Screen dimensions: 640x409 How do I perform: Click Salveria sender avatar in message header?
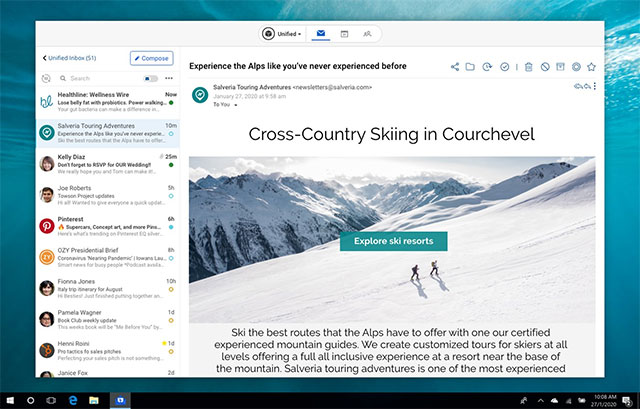point(200,95)
